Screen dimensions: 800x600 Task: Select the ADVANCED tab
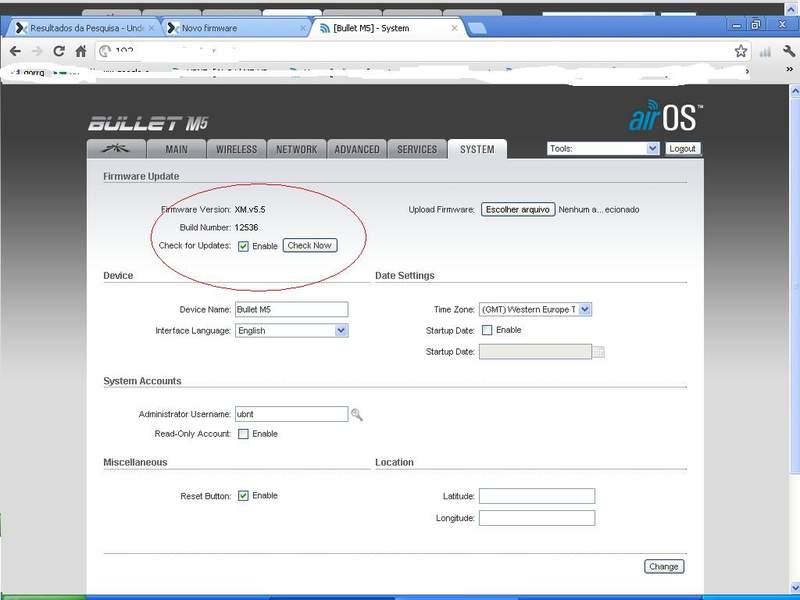click(x=357, y=149)
